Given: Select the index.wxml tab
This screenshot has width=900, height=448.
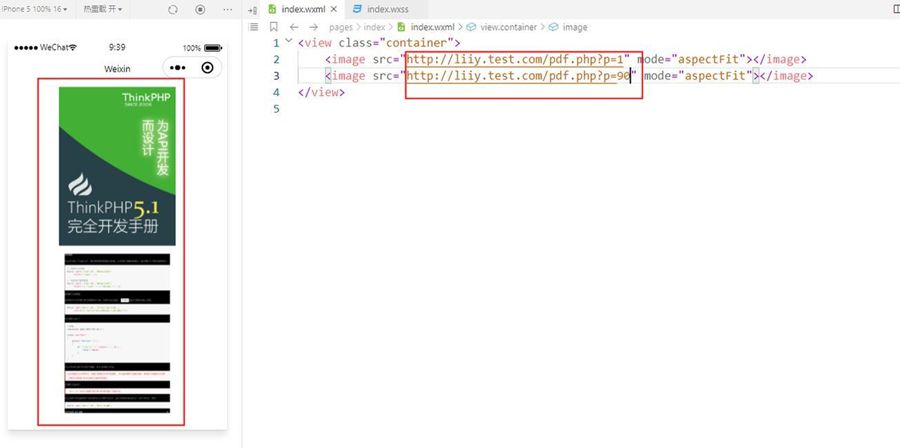Looking at the screenshot, I should (x=300, y=9).
